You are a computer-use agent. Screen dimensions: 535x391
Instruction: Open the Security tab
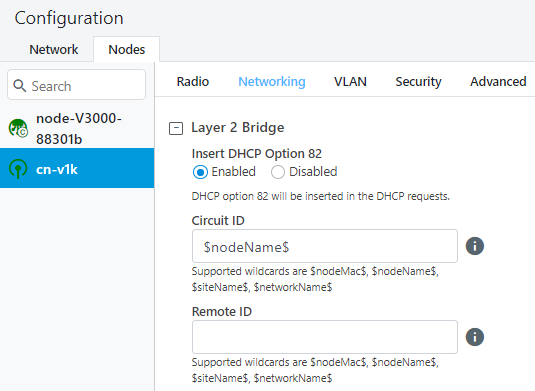click(x=418, y=82)
